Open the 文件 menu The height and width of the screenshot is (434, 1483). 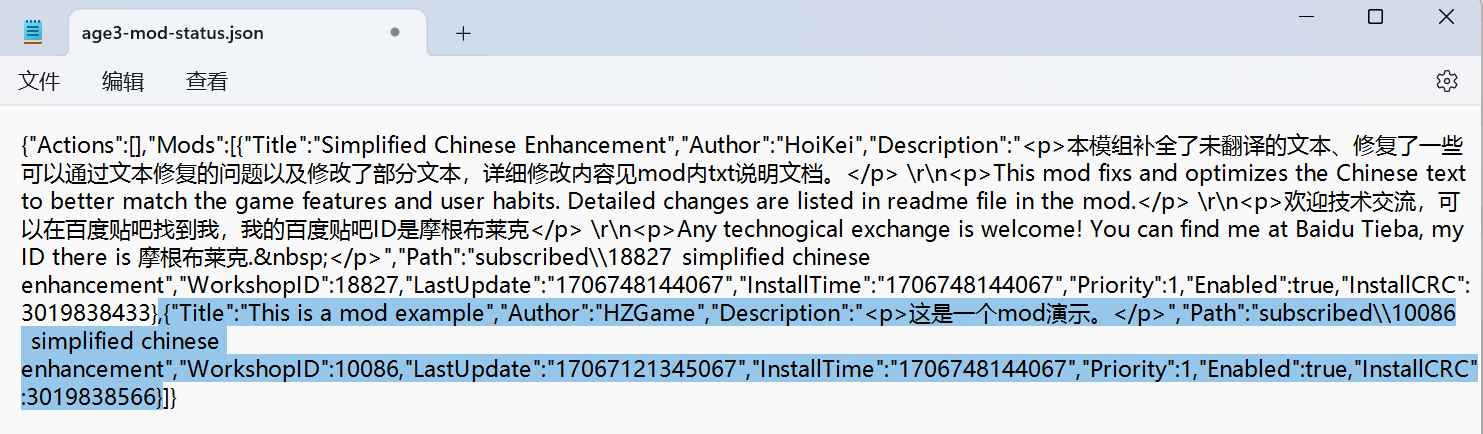click(x=40, y=81)
